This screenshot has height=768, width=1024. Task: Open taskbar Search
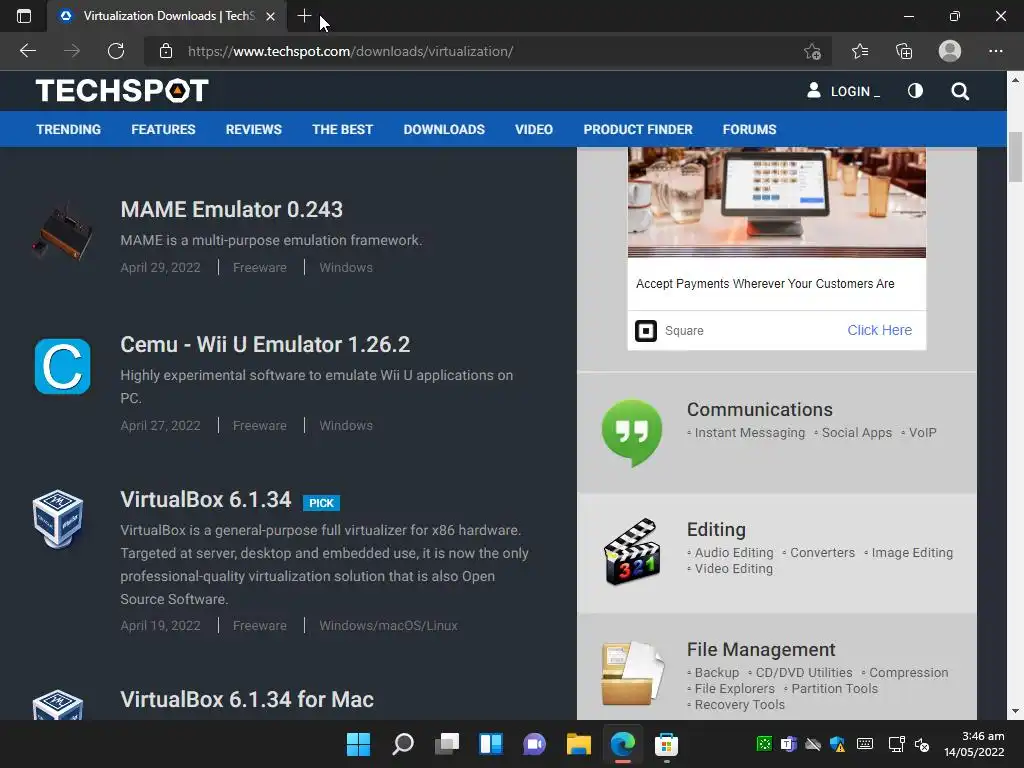(403, 744)
